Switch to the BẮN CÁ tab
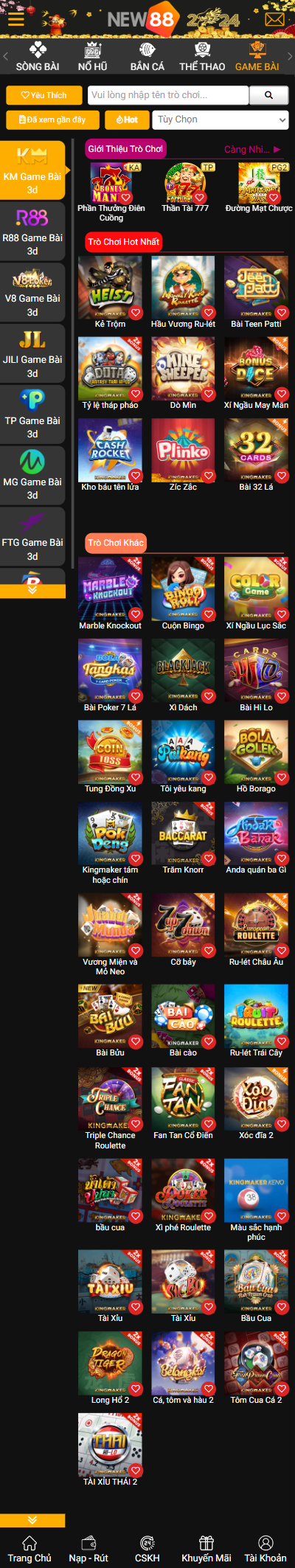The image size is (295, 1568). (x=147, y=58)
